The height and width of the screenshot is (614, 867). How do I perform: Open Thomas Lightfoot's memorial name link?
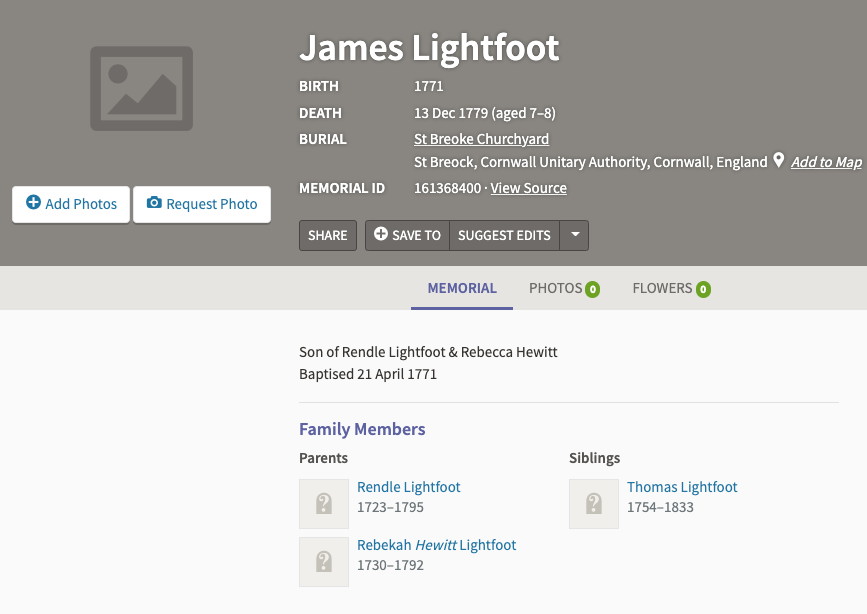(682, 487)
